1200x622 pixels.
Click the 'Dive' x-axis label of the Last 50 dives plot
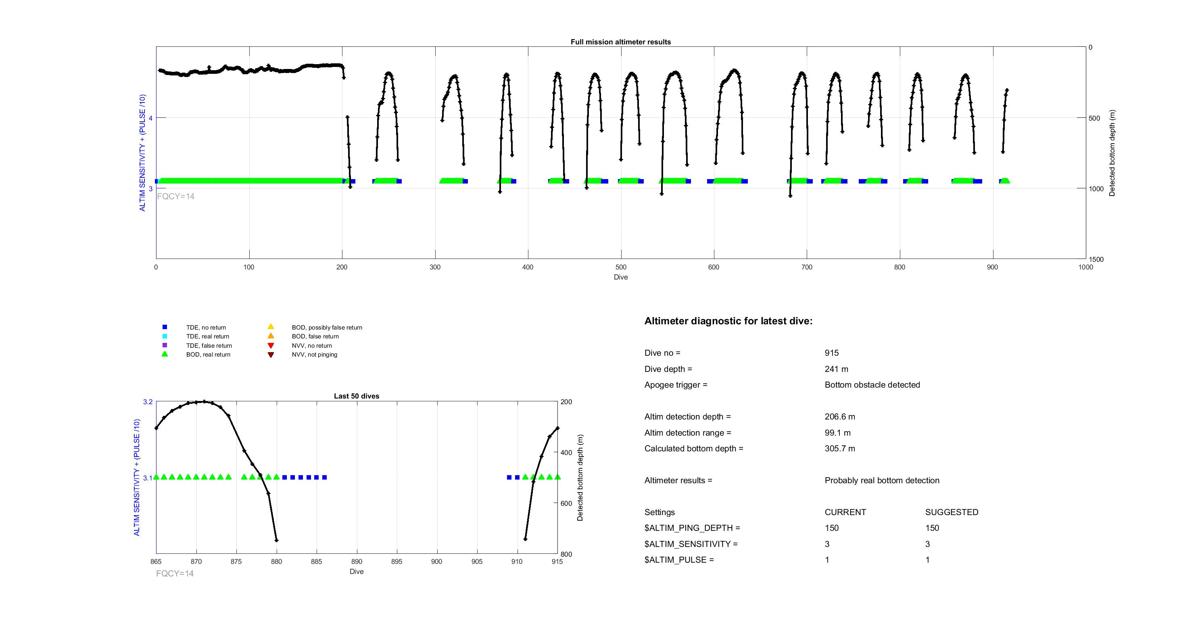[357, 573]
